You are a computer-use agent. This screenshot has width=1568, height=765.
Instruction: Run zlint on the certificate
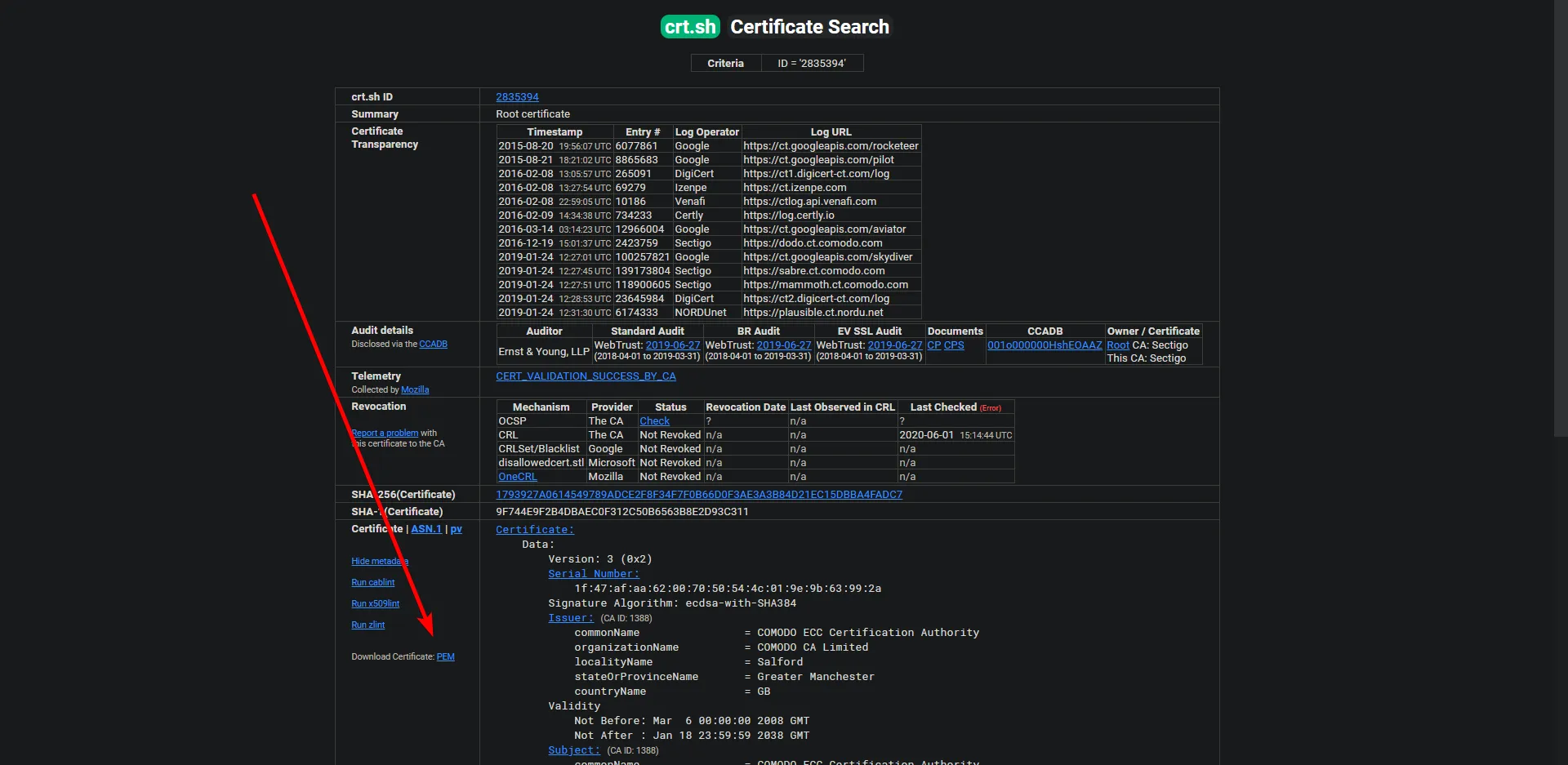point(367,625)
